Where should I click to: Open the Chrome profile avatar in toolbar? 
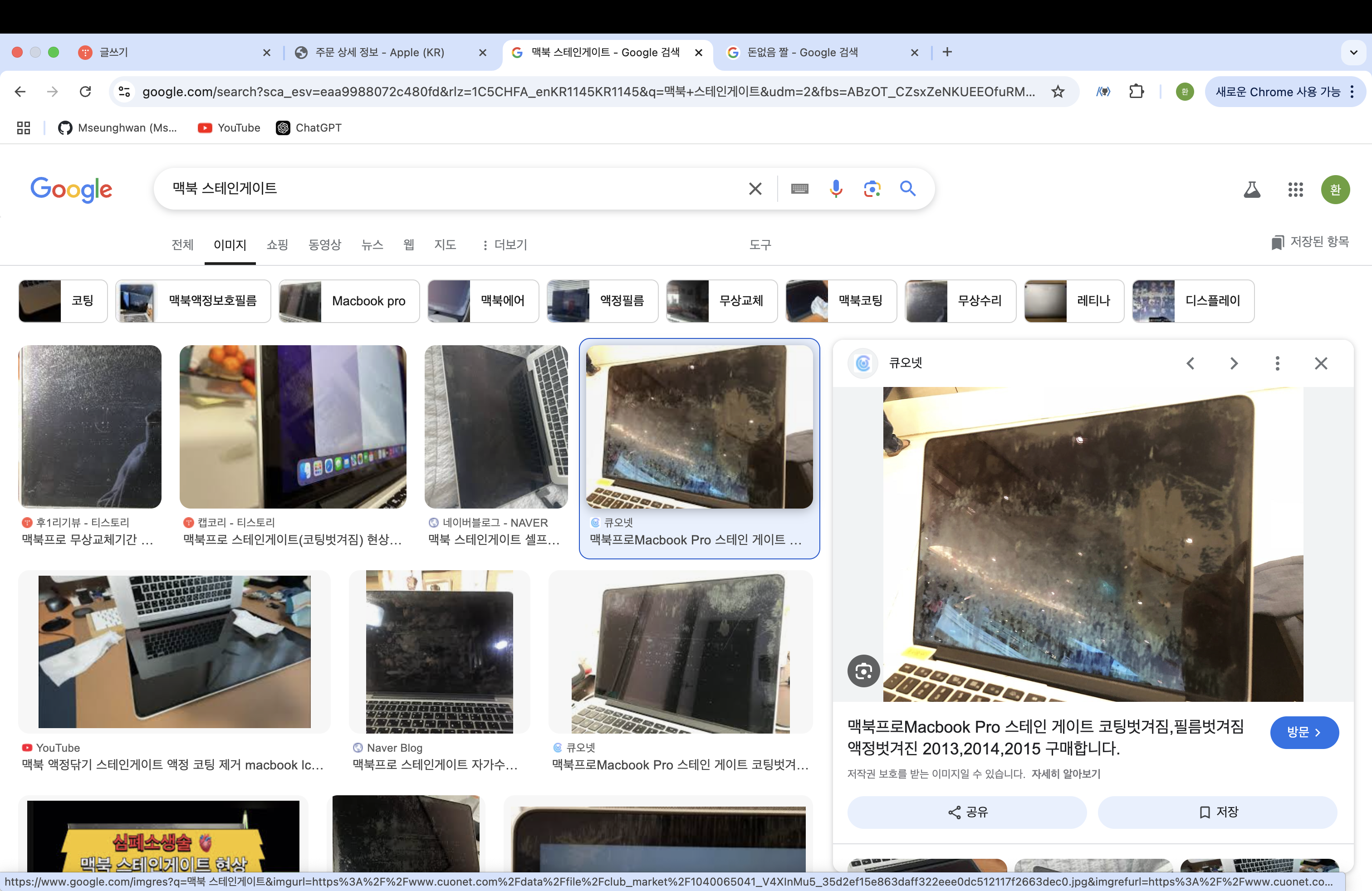(x=1185, y=92)
